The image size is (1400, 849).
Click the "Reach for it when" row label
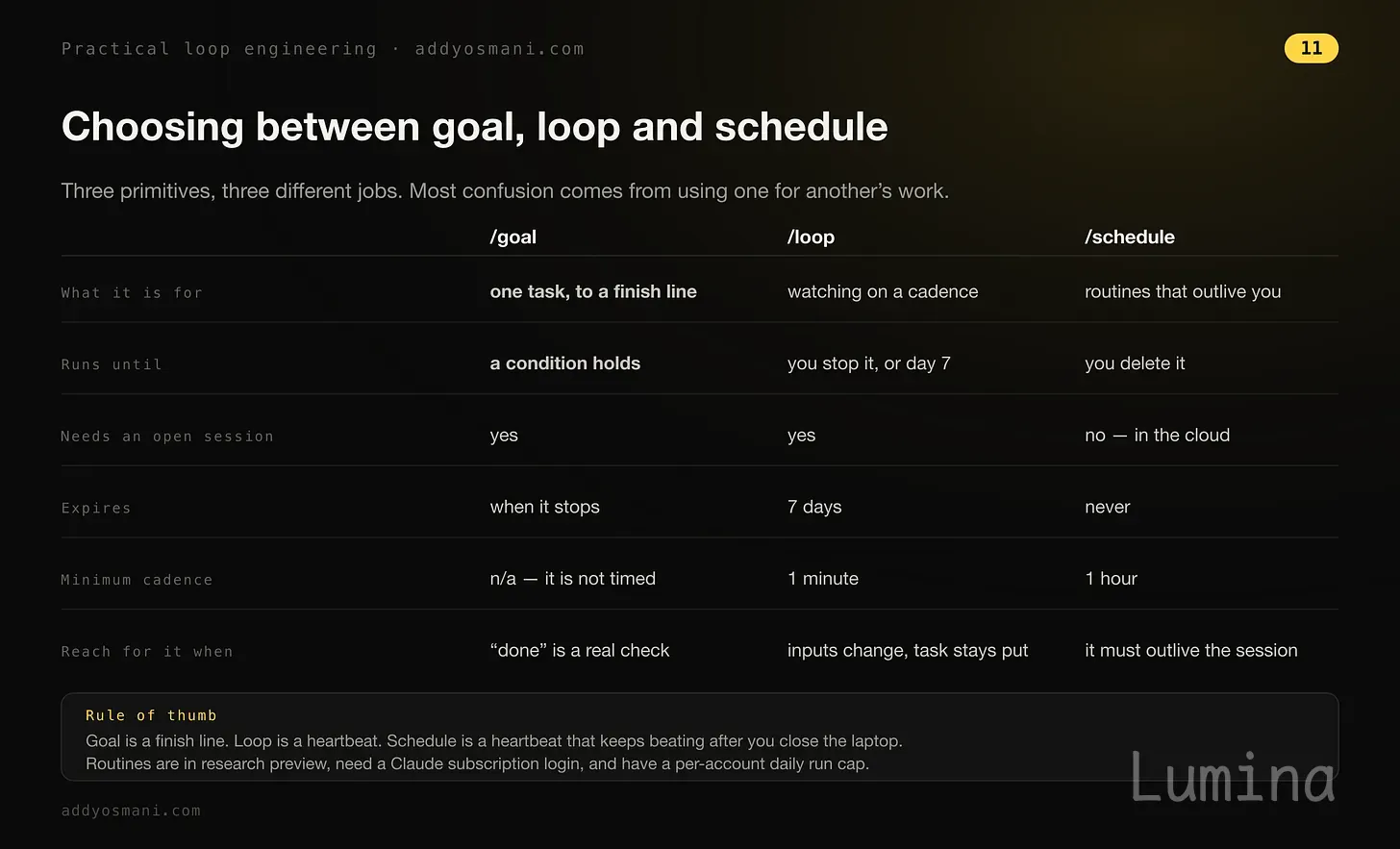click(147, 652)
